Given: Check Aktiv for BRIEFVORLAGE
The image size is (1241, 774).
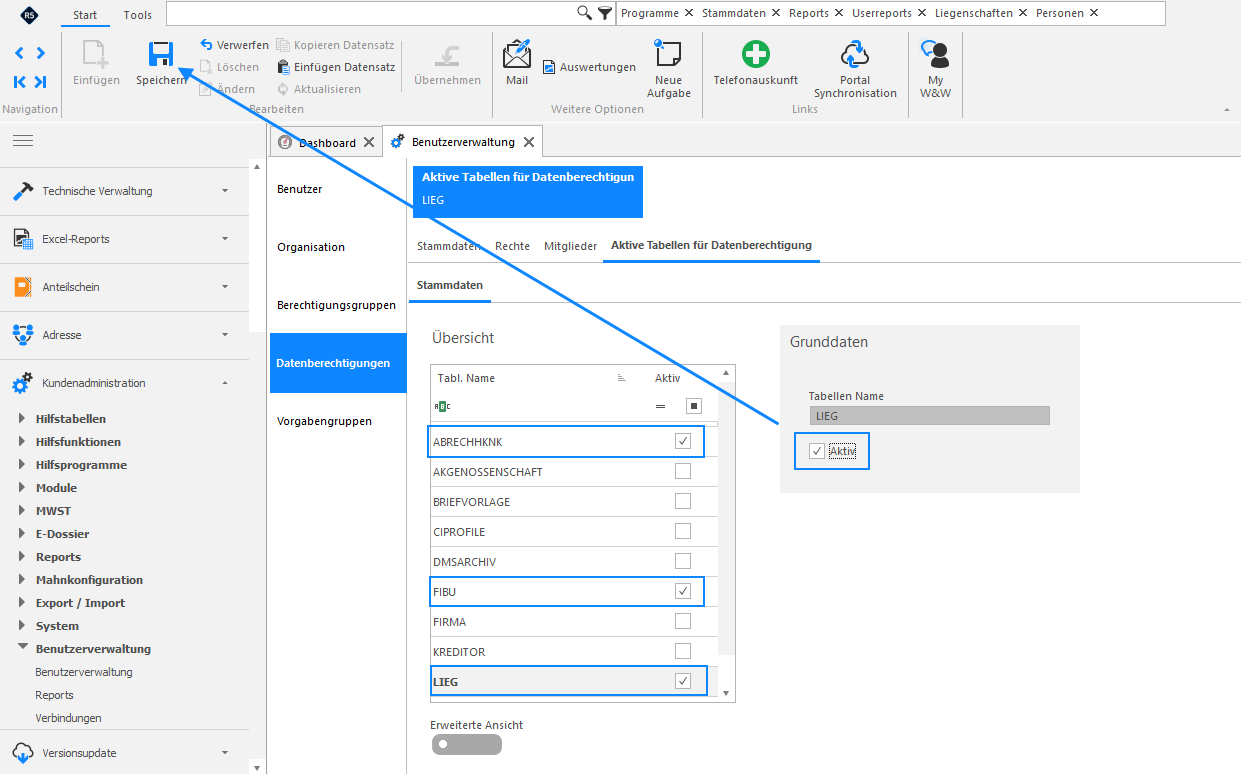Looking at the screenshot, I should tap(683, 501).
